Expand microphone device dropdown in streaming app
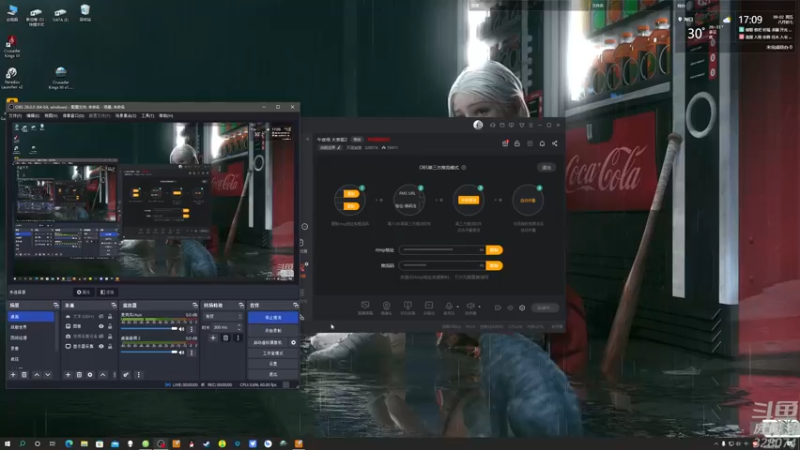Screen dimensions: 800x450 coord(457,307)
